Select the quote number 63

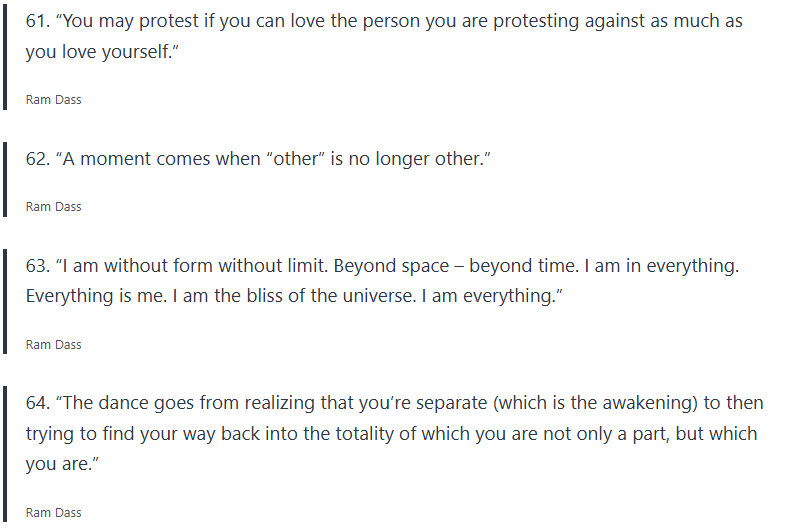coord(37,267)
